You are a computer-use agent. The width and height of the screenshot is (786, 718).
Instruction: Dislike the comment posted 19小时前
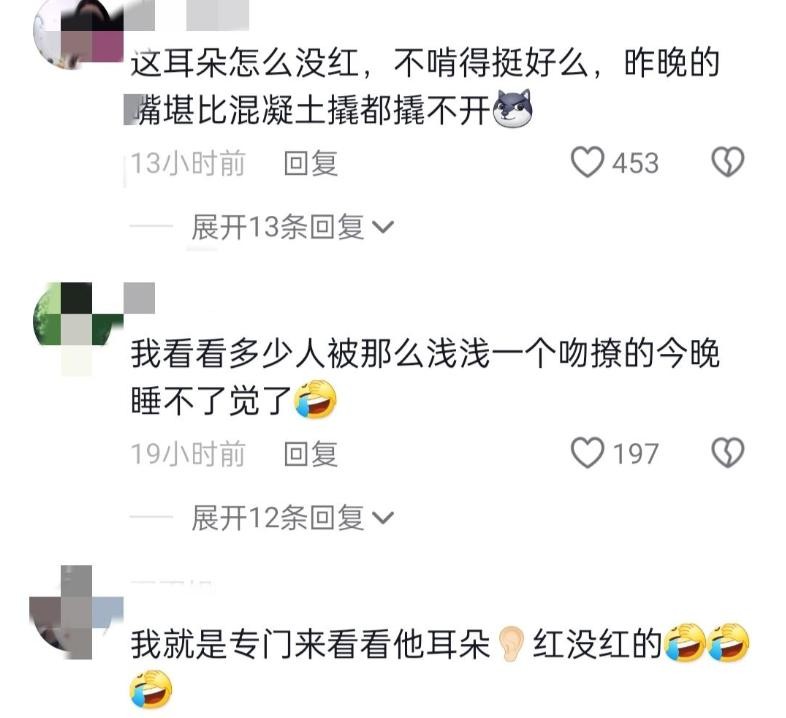728,453
